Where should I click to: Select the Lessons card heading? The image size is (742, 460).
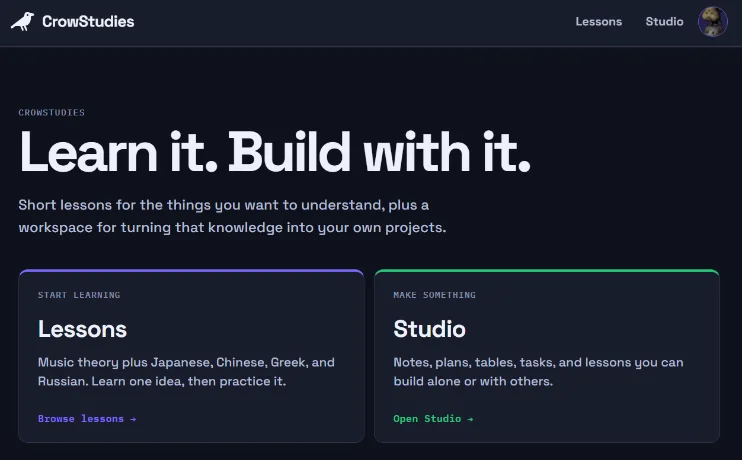[x=82, y=329]
